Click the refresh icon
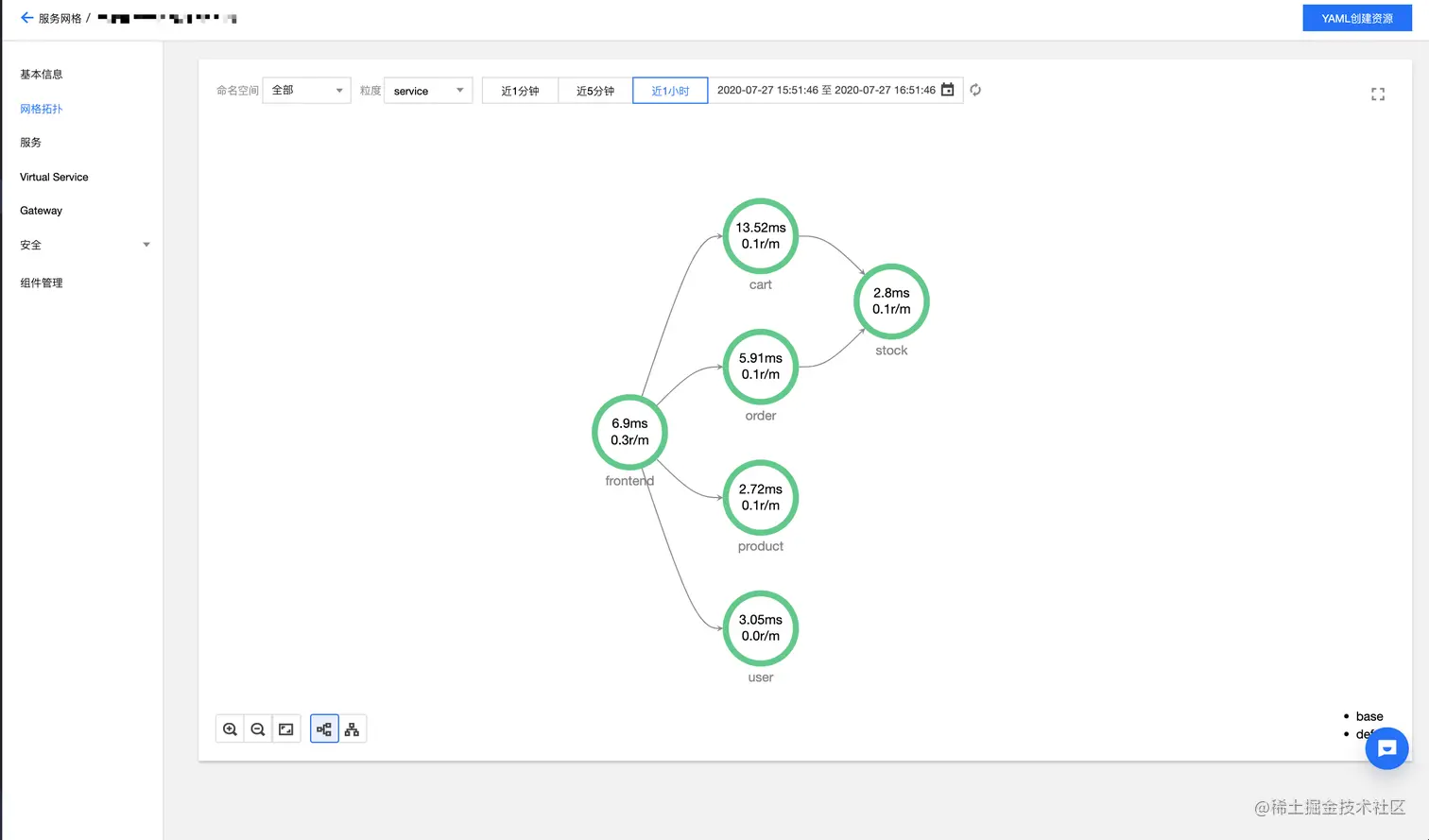The image size is (1429, 840). pyautogui.click(x=975, y=90)
